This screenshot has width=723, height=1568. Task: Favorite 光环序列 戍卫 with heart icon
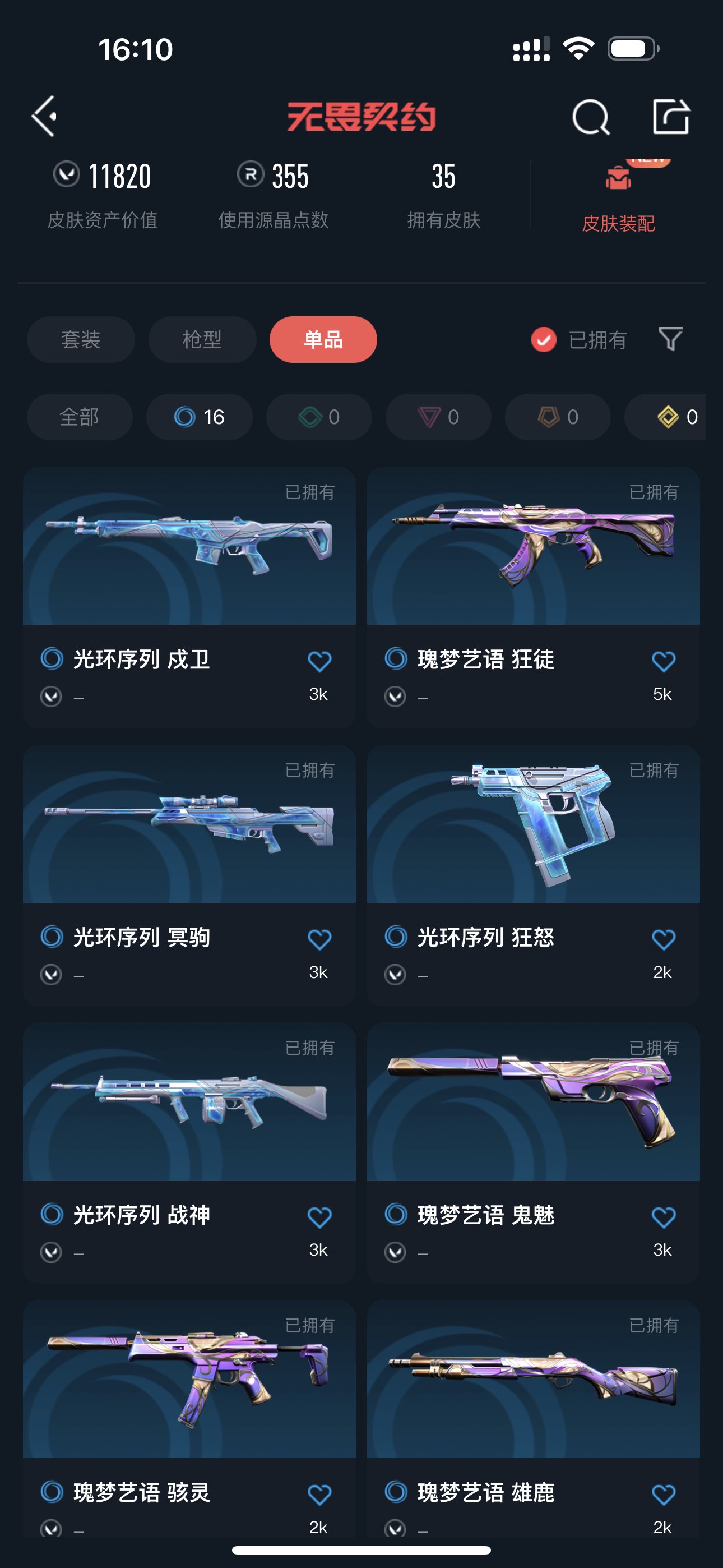(x=319, y=661)
